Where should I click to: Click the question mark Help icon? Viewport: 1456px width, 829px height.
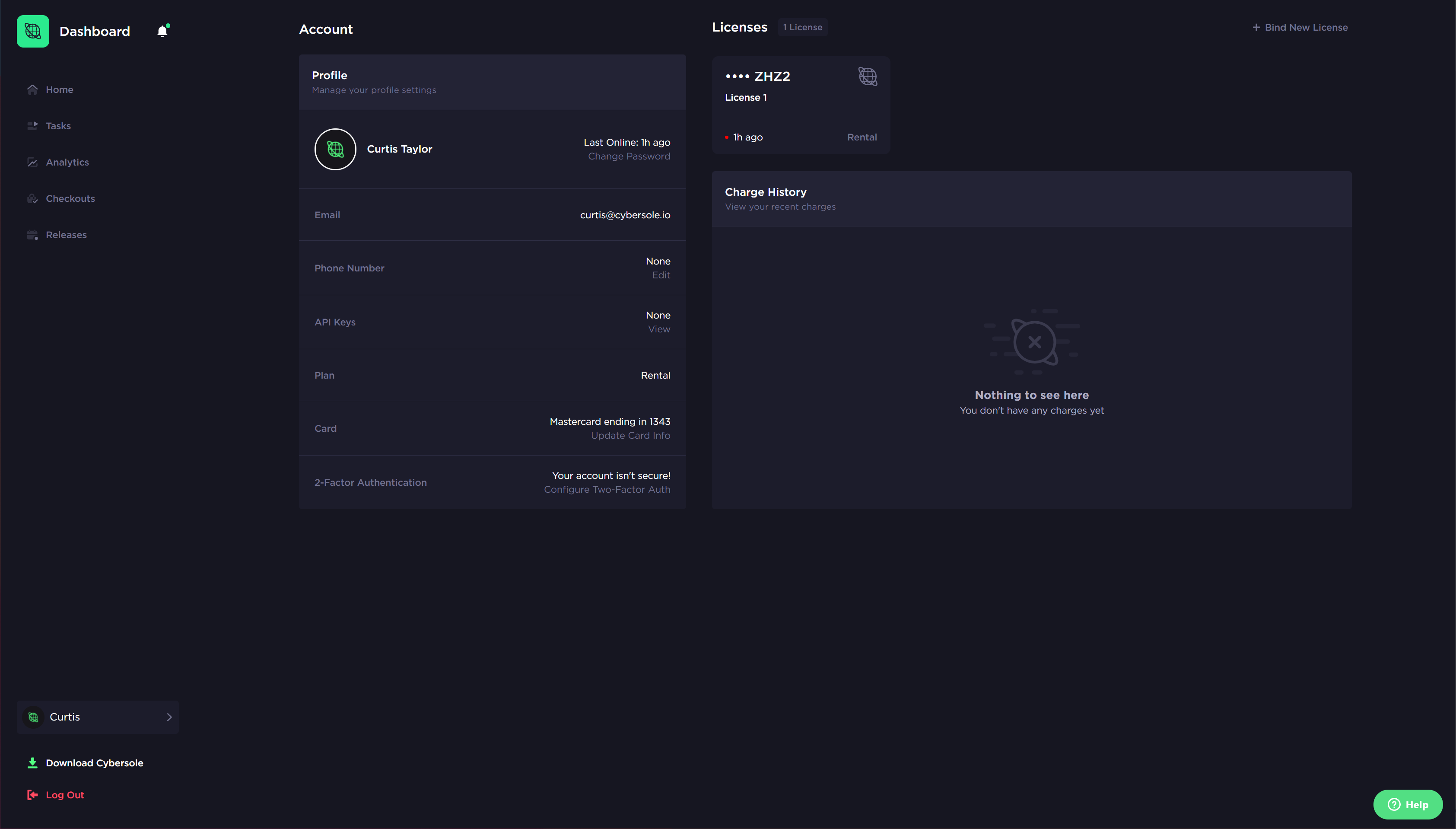tap(1394, 804)
